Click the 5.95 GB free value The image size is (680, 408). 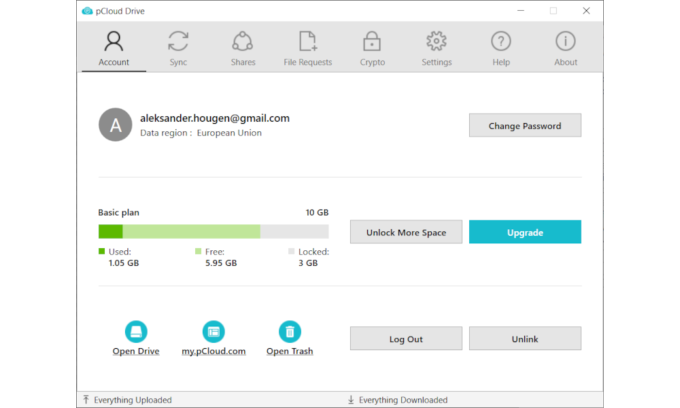(221, 263)
